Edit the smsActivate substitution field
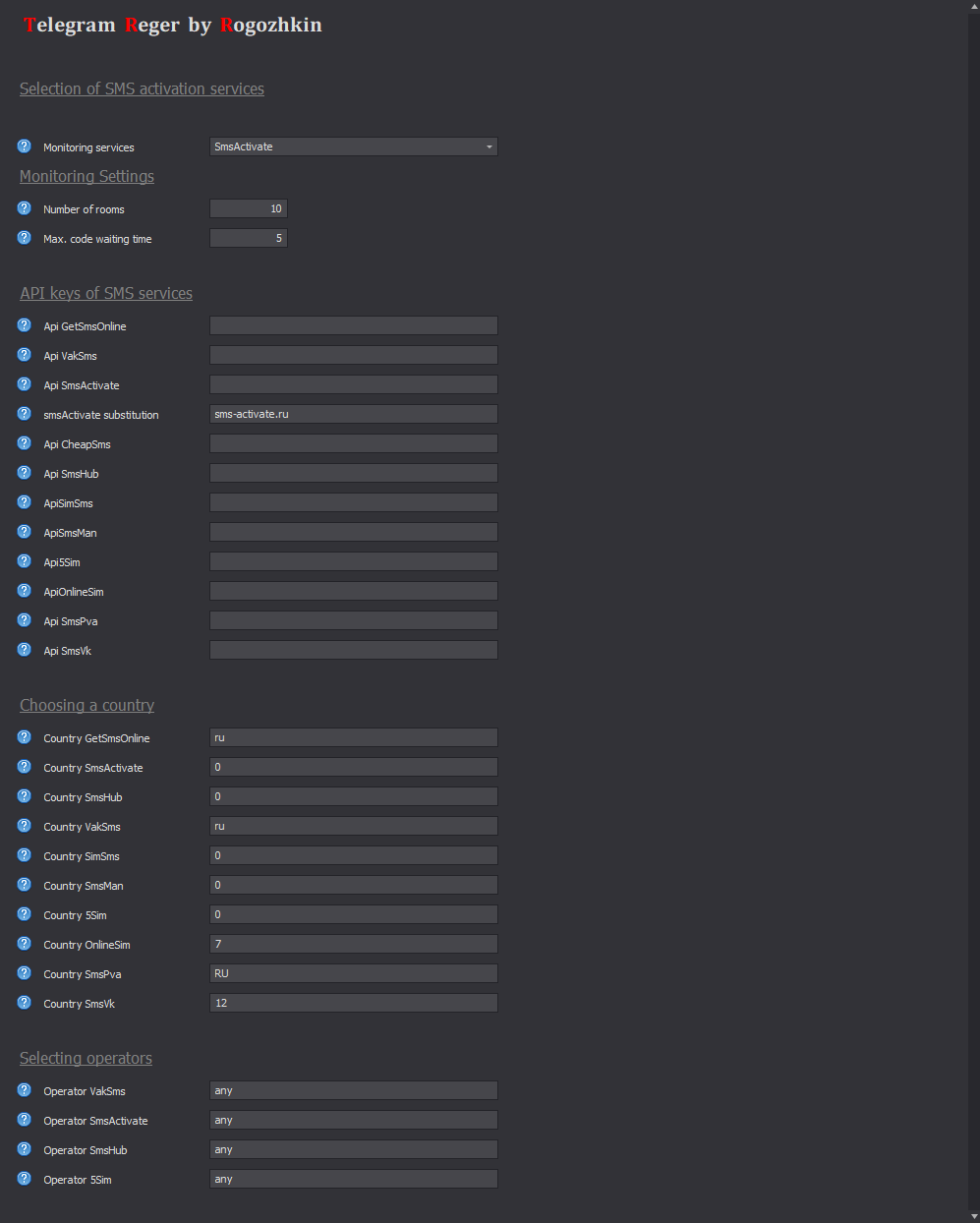The image size is (980, 1223). (x=354, y=414)
